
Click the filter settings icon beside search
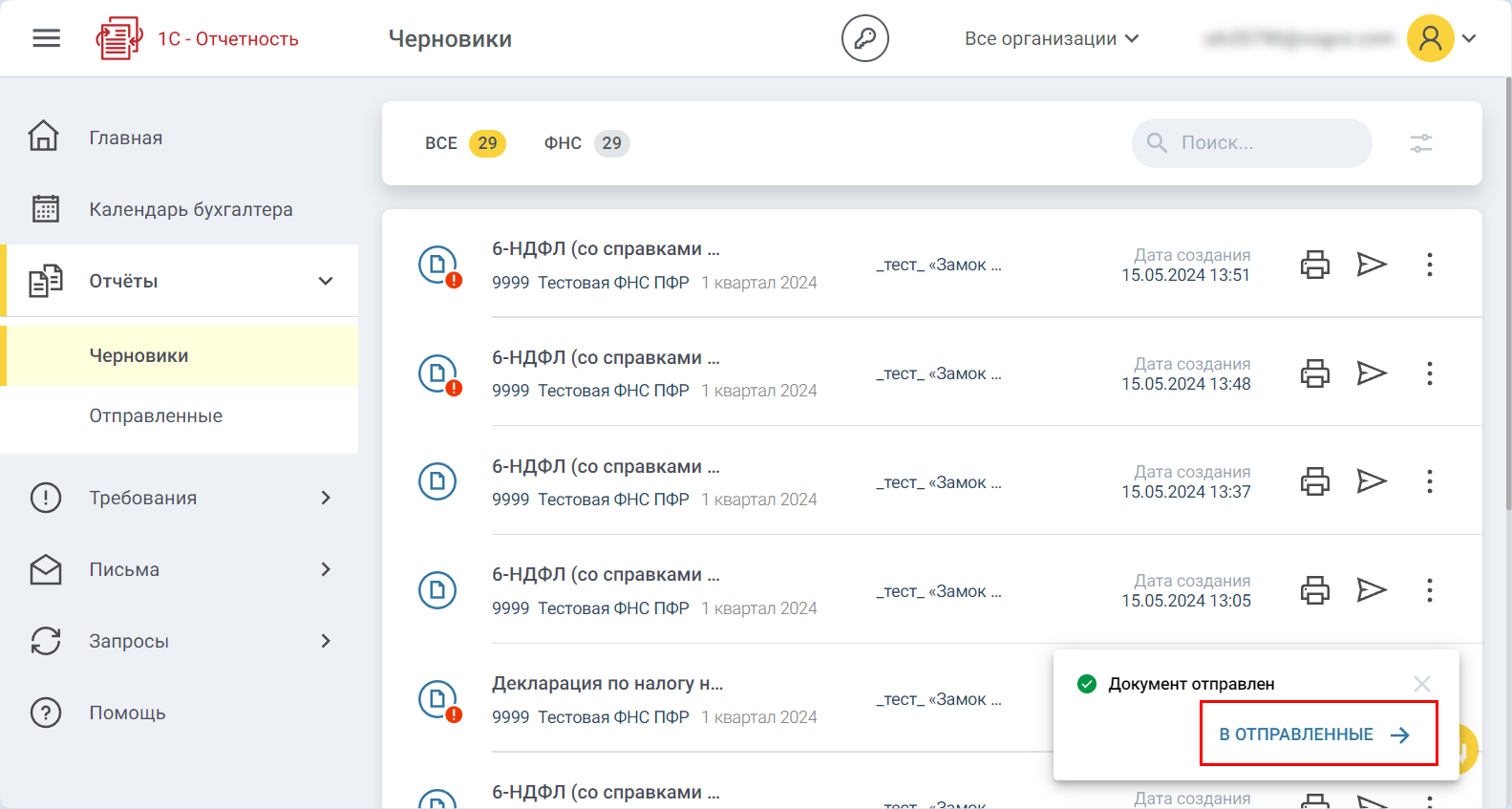click(1420, 143)
